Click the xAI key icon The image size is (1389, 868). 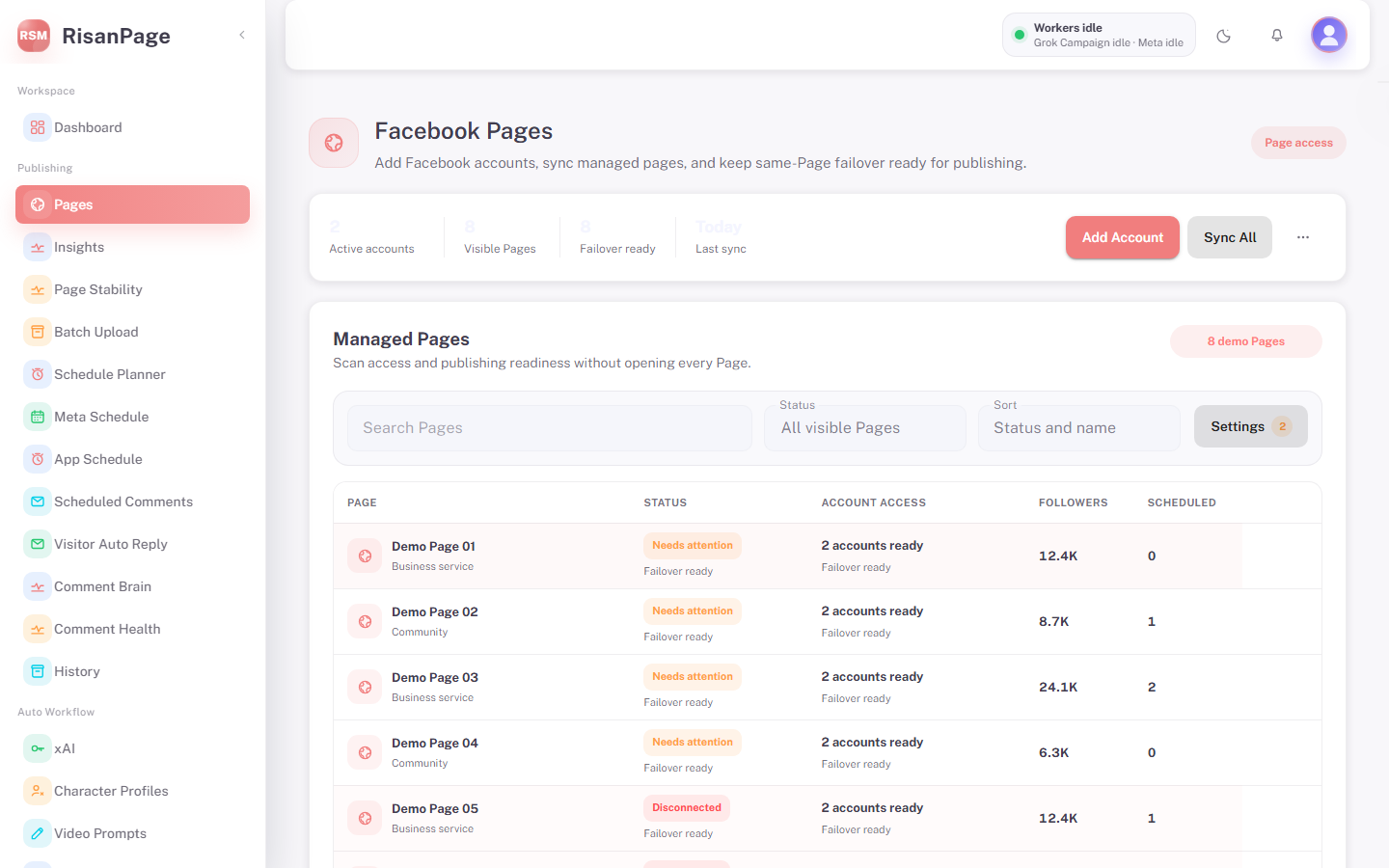pyautogui.click(x=38, y=748)
